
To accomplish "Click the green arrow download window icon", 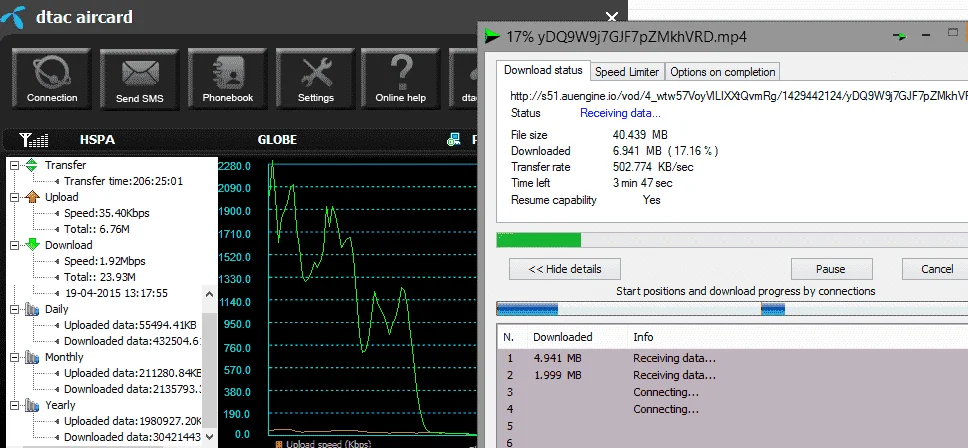I will point(492,36).
